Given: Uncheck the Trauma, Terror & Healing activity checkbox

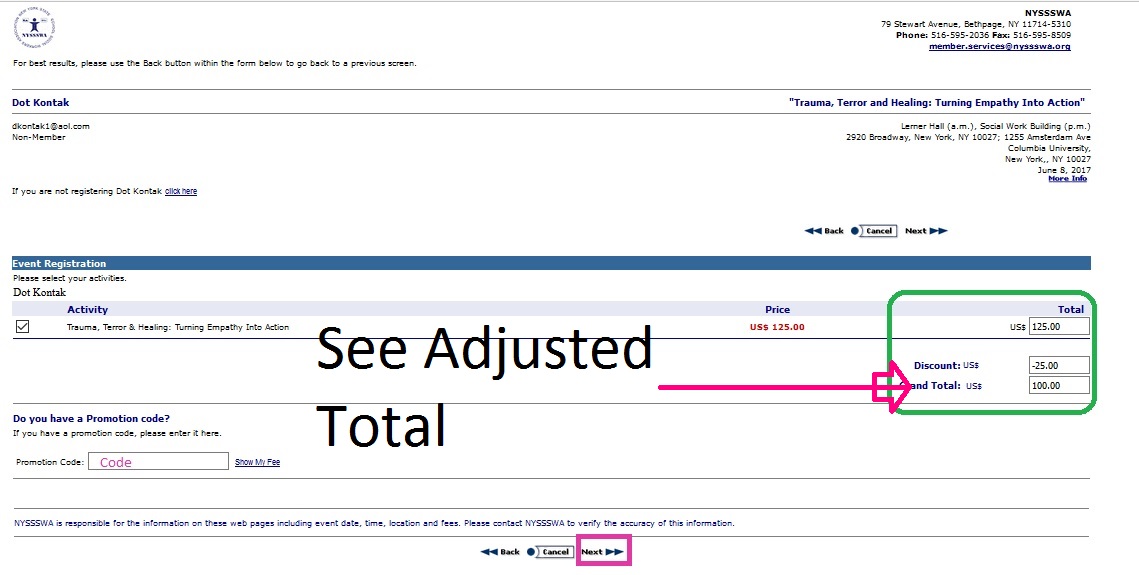Looking at the screenshot, I should (x=23, y=327).
